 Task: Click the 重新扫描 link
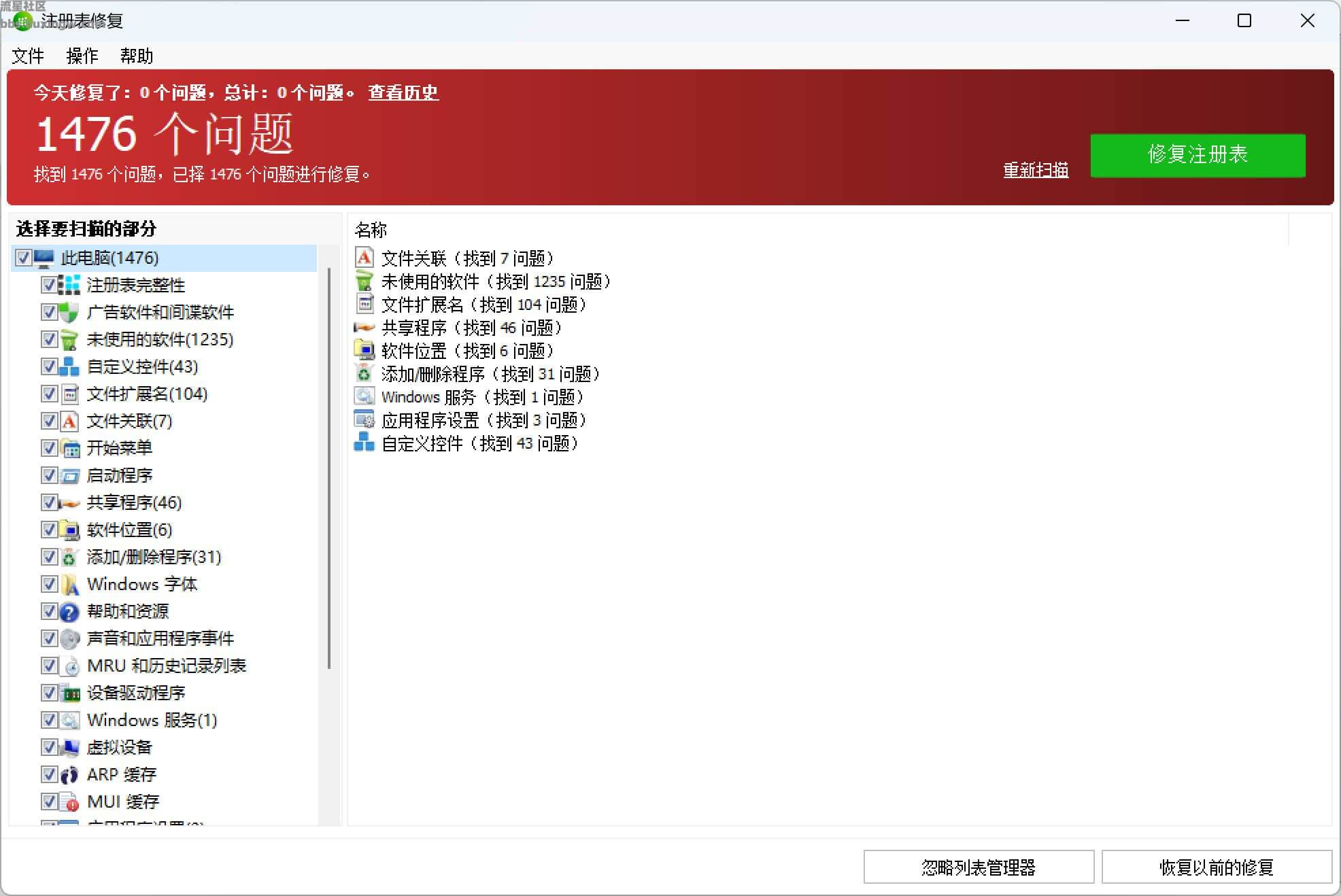[x=1036, y=170]
